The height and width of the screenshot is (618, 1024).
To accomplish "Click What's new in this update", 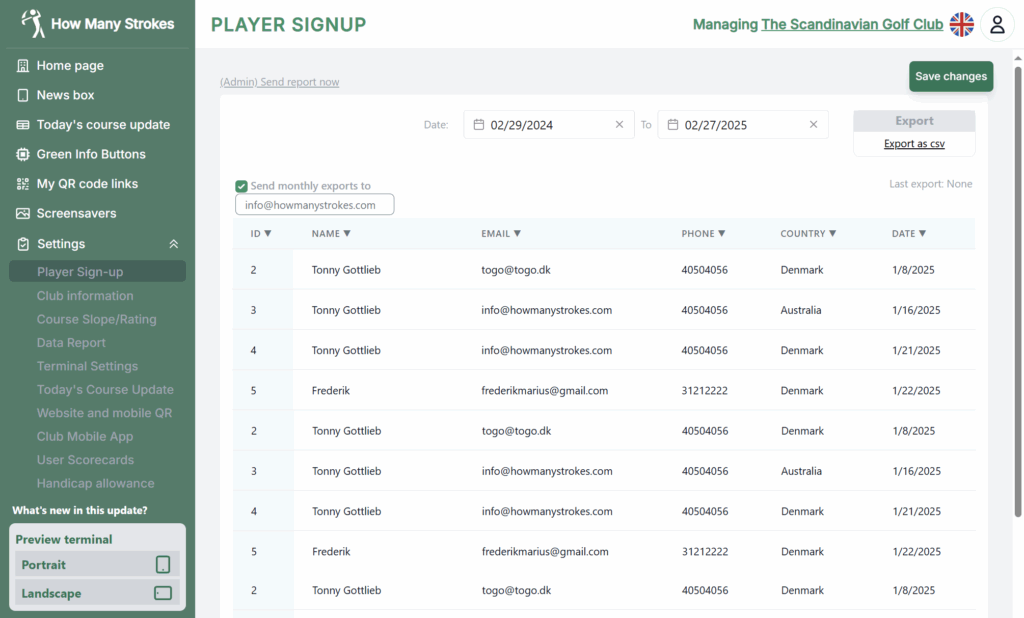I will click(x=80, y=510).
